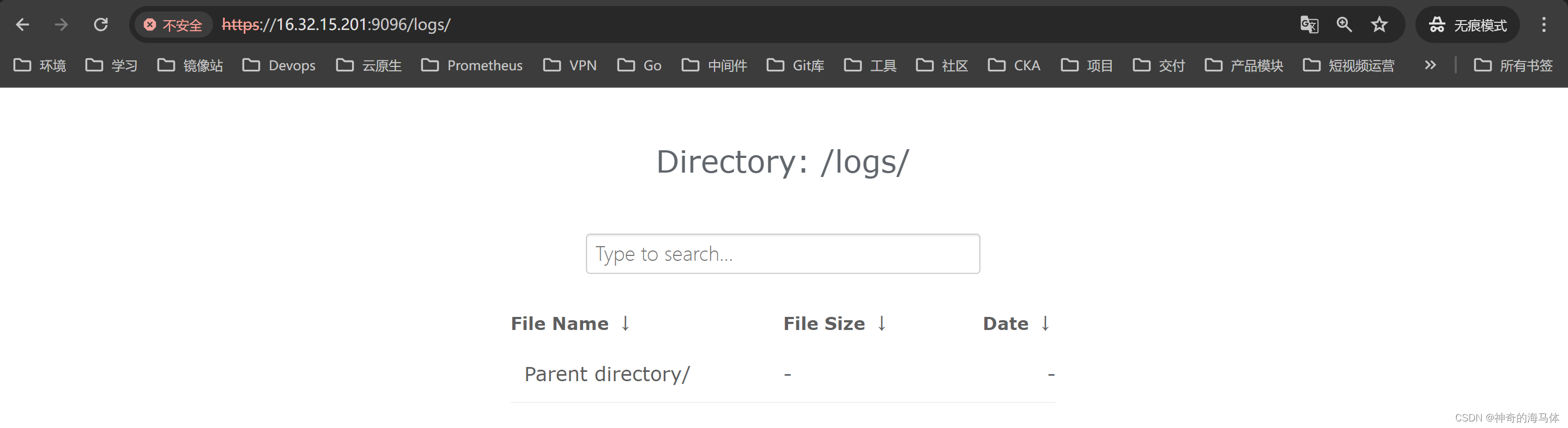The width and height of the screenshot is (1568, 428).
Task: Open the translate page icon
Action: tap(1309, 25)
